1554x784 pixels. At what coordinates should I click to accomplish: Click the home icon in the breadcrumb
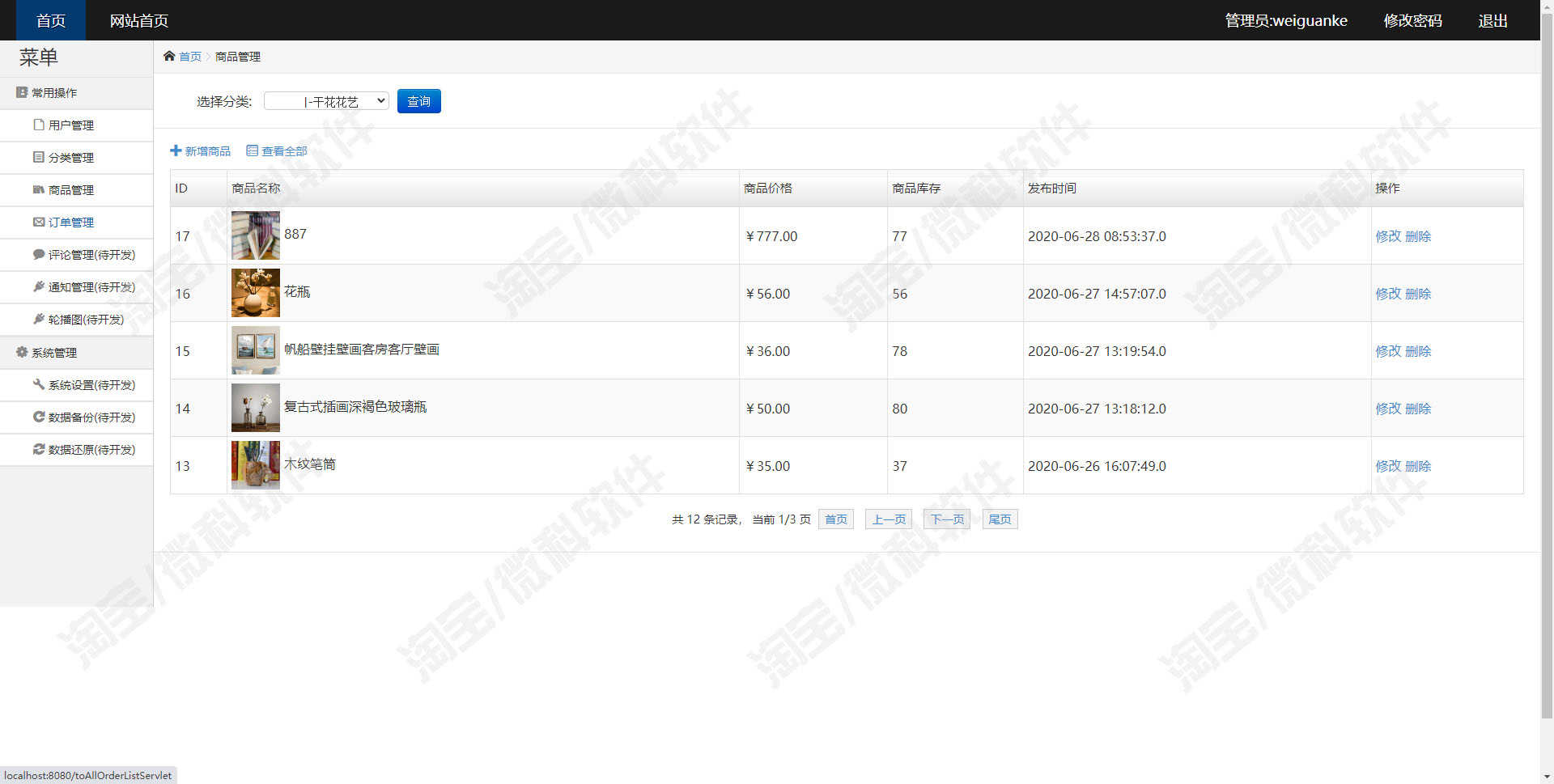coord(169,56)
